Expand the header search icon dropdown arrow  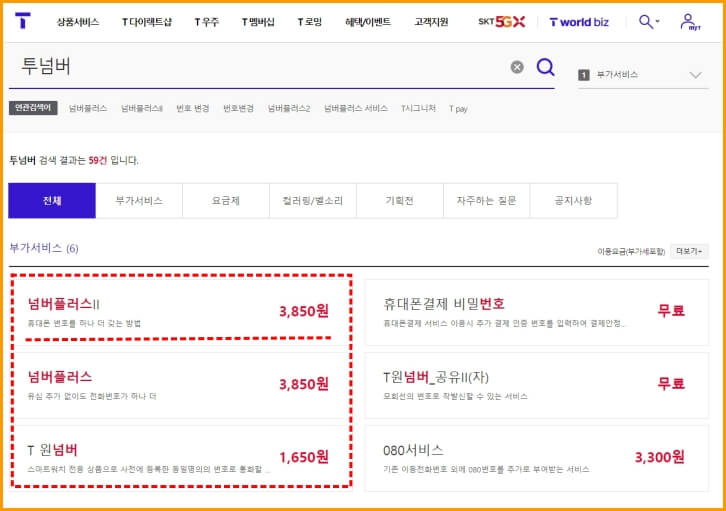pyautogui.click(x=657, y=21)
